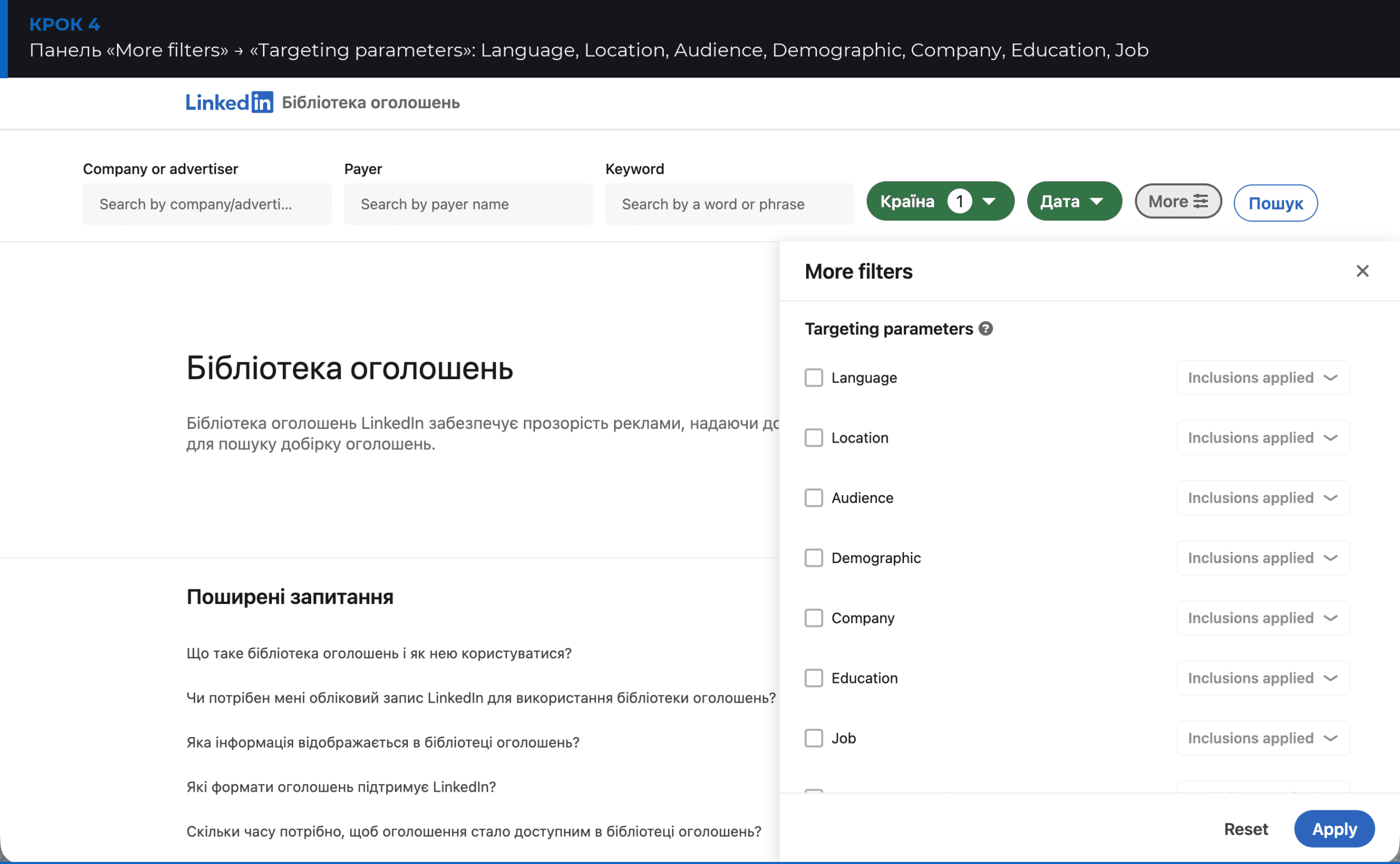Enable the Audience checkbox
The image size is (1400, 864).
[814, 498]
